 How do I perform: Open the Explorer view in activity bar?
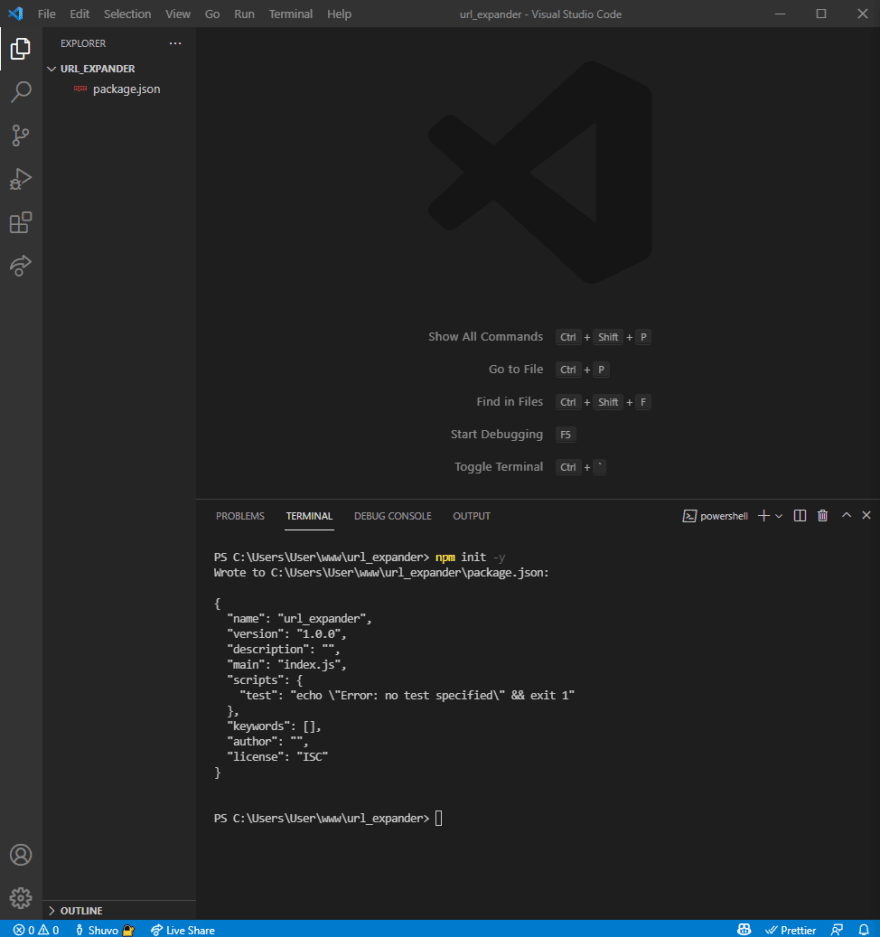[21, 49]
